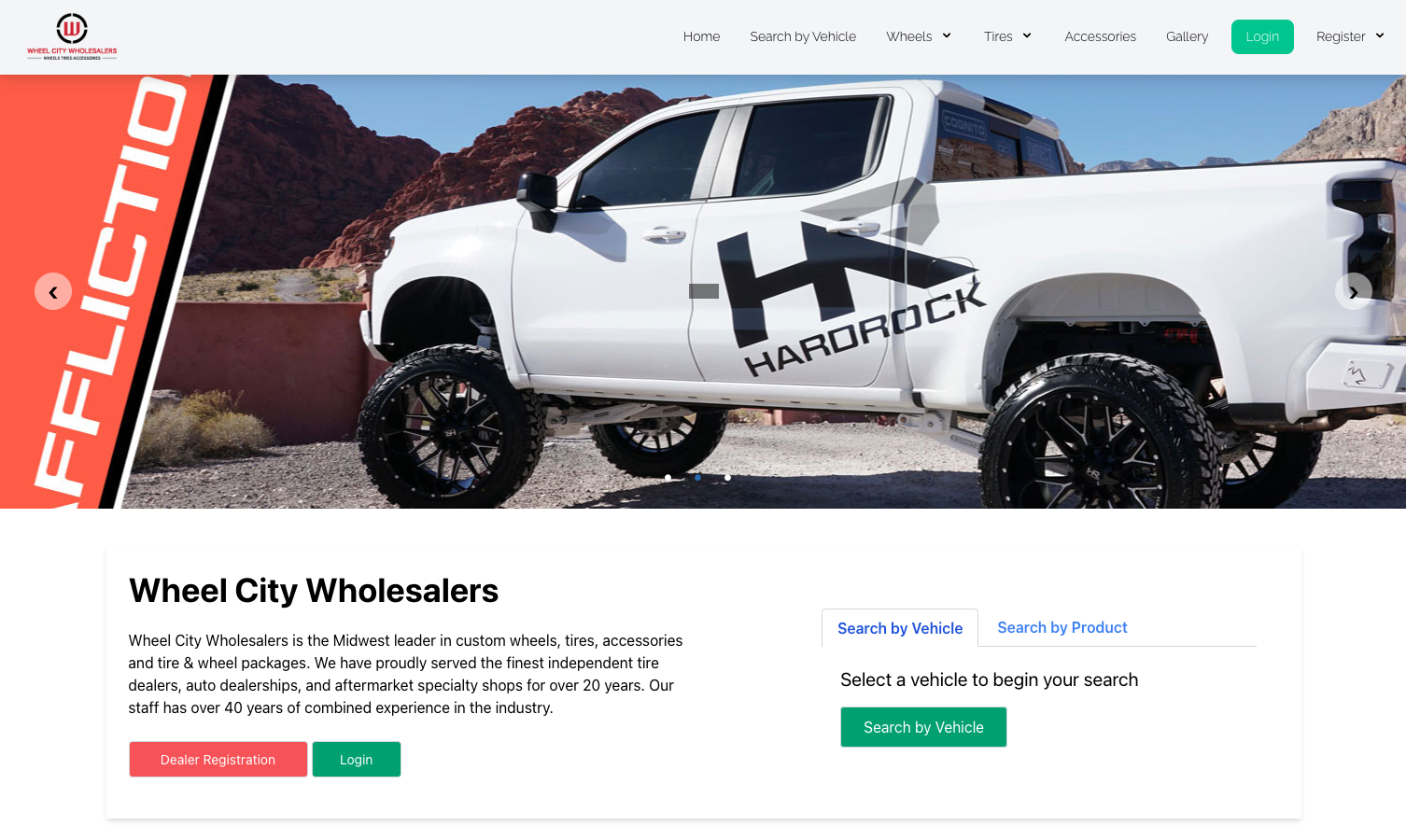Click the red Dealer Registration button
This screenshot has width=1406, height=840.
coord(218,759)
